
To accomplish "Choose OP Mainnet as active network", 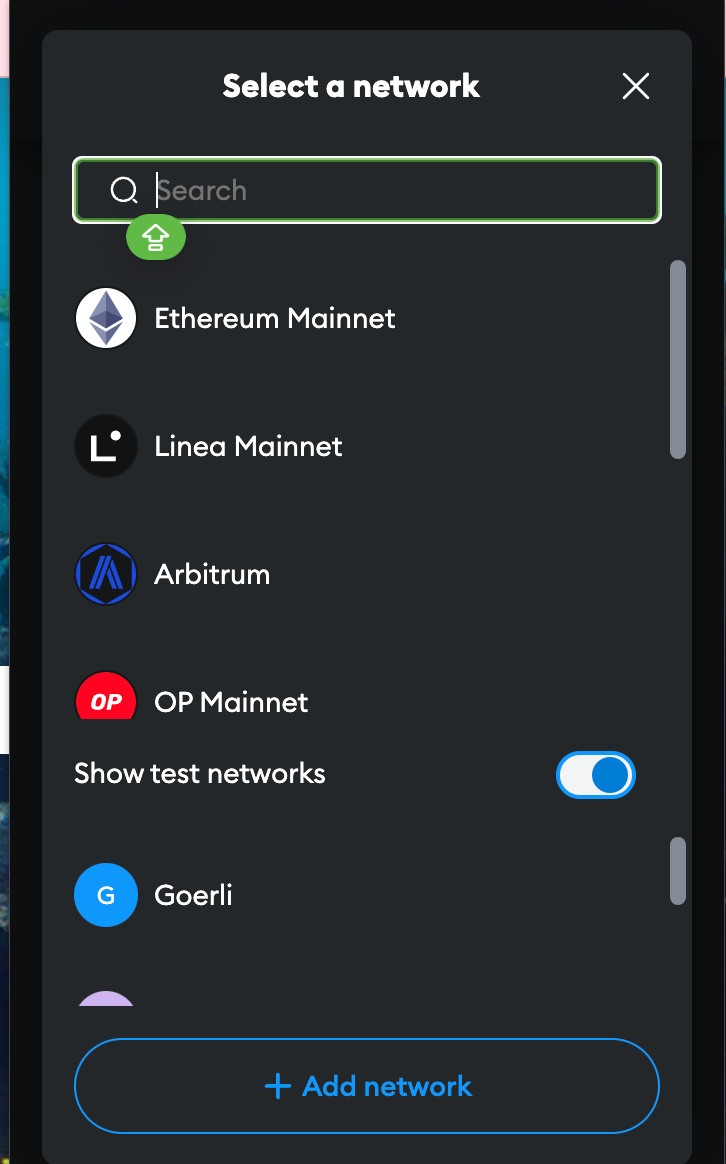I will (x=230, y=702).
